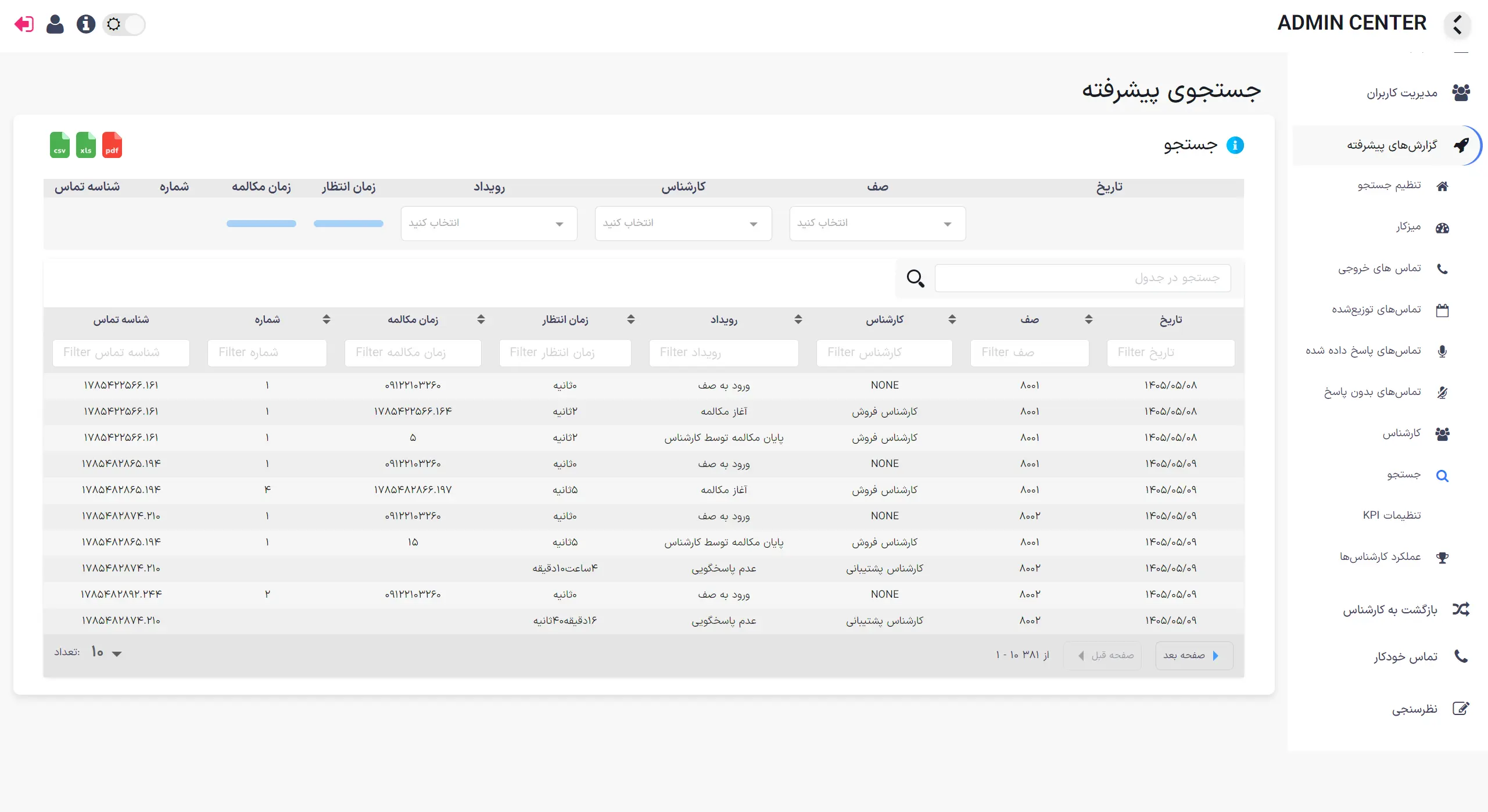Export table as XLS file
This screenshot has height=812, width=1488.
[x=86, y=145]
